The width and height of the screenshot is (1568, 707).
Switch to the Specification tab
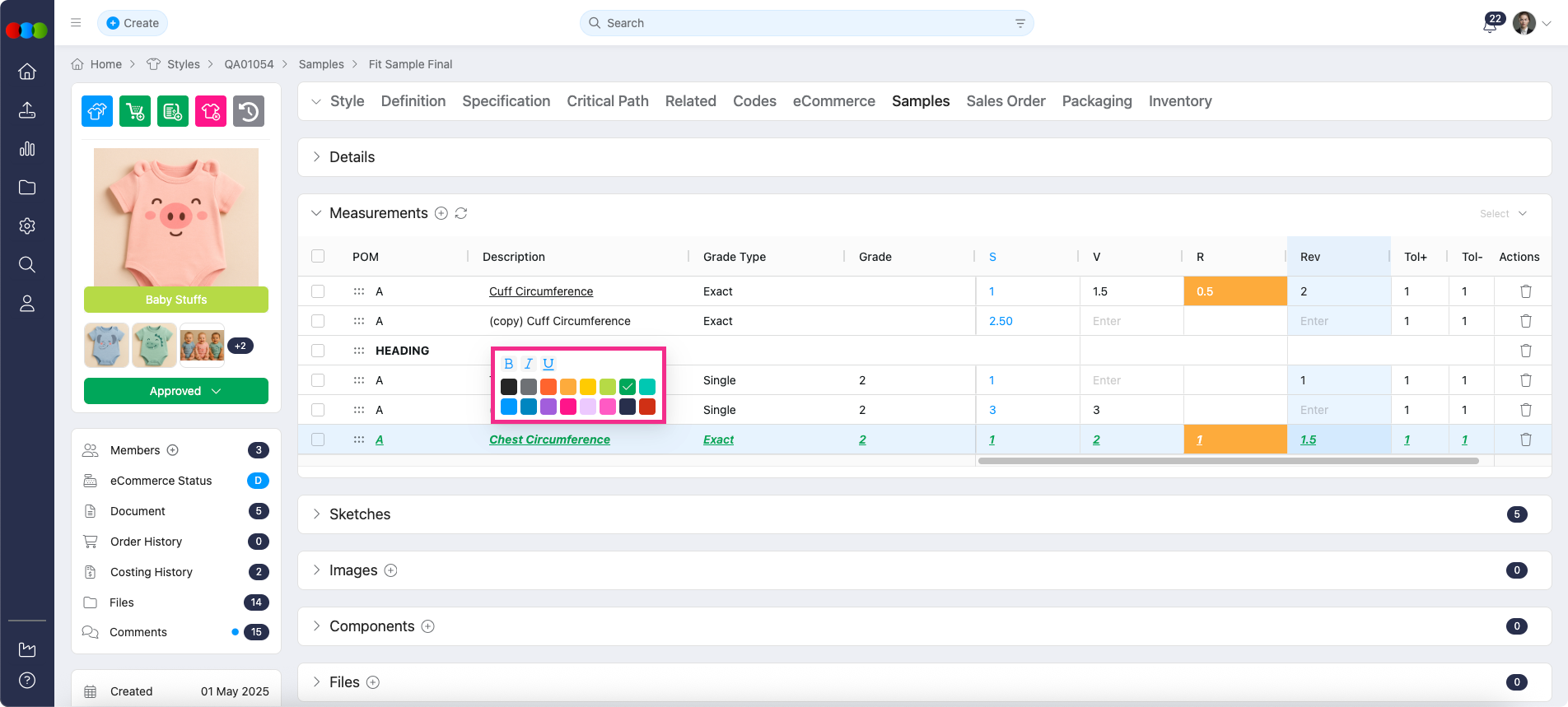(x=506, y=101)
